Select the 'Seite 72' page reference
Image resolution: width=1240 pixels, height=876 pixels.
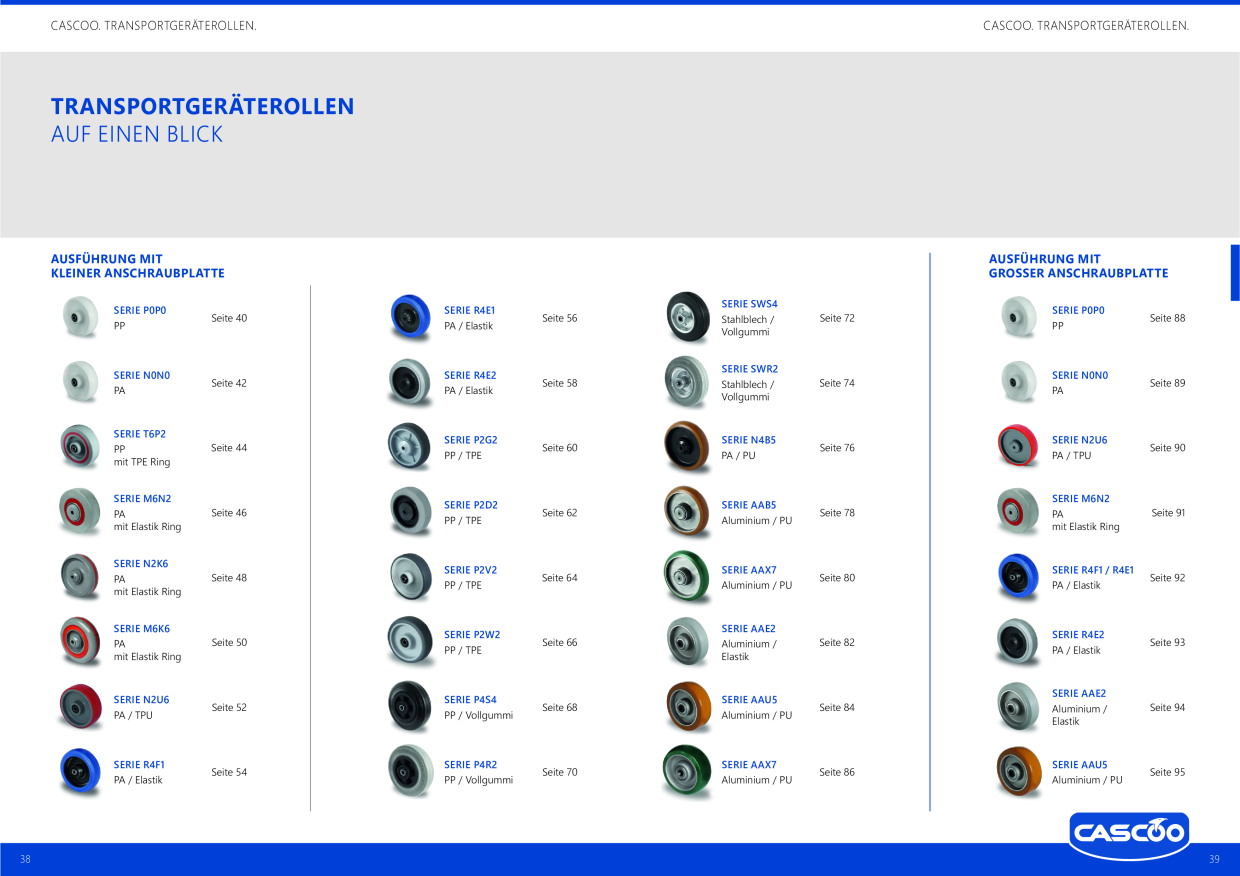(x=837, y=318)
